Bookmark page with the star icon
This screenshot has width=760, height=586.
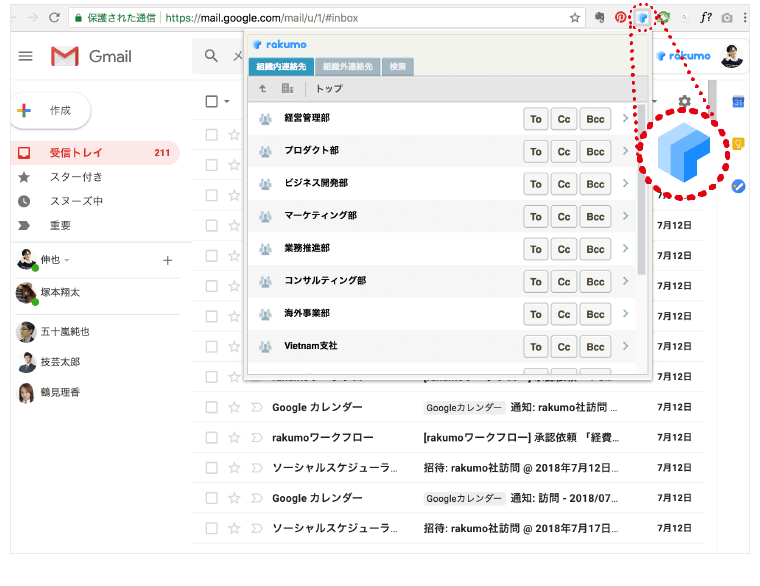click(575, 18)
